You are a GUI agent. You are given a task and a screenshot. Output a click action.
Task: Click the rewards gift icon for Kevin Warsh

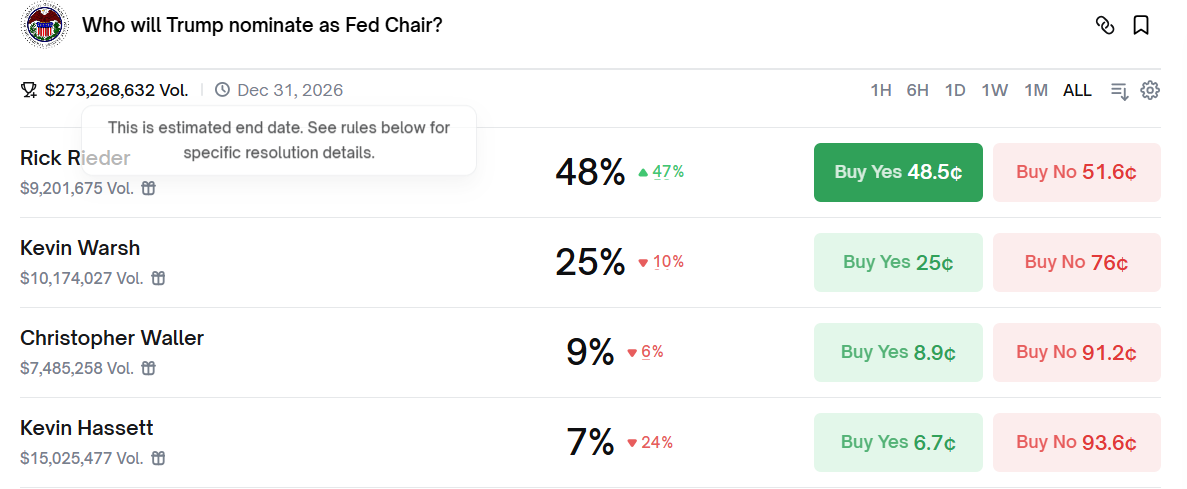[x=158, y=278]
